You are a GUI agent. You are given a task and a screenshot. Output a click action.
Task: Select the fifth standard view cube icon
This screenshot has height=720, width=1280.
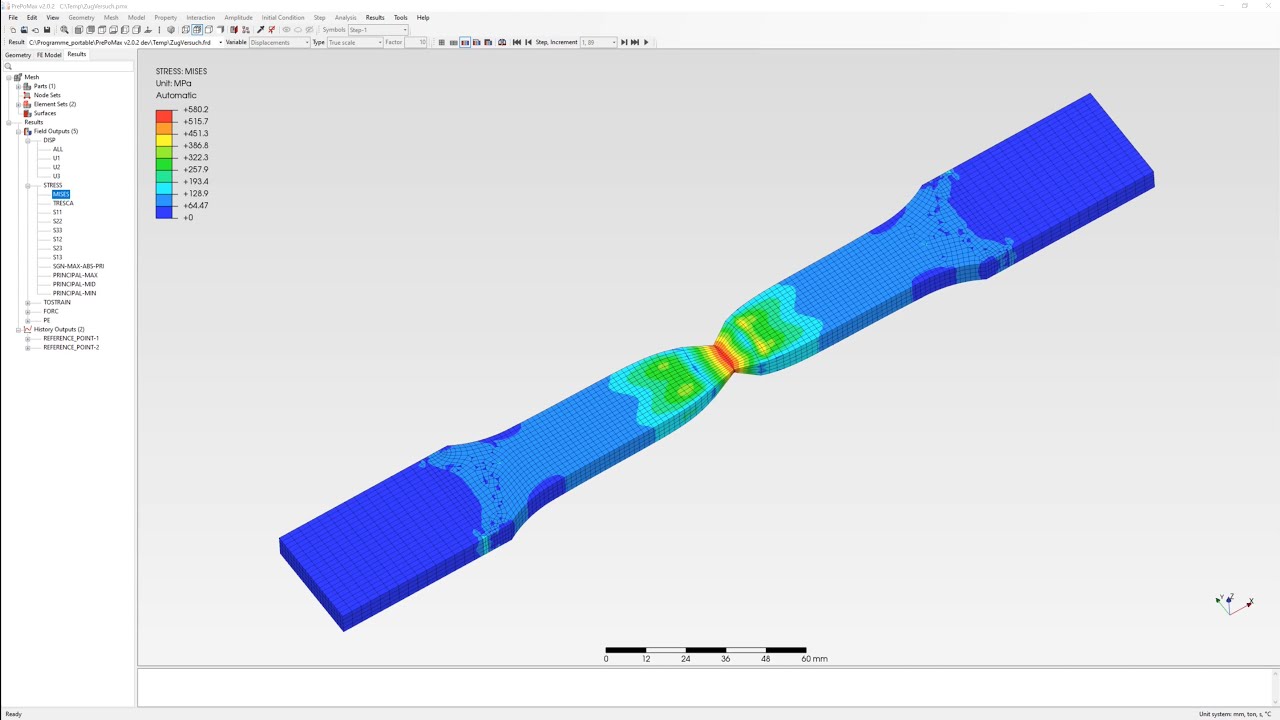tap(124, 30)
